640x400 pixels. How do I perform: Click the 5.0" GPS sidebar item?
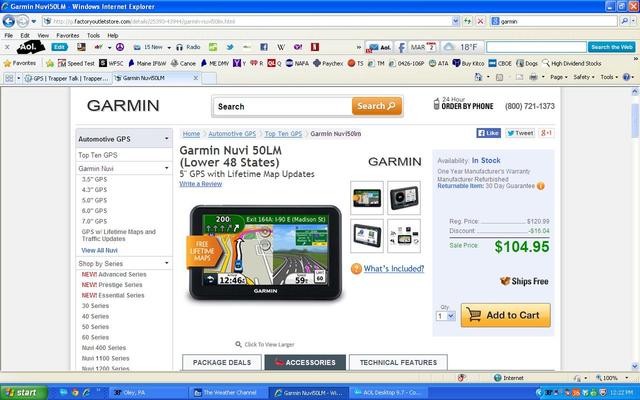[x=94, y=200]
